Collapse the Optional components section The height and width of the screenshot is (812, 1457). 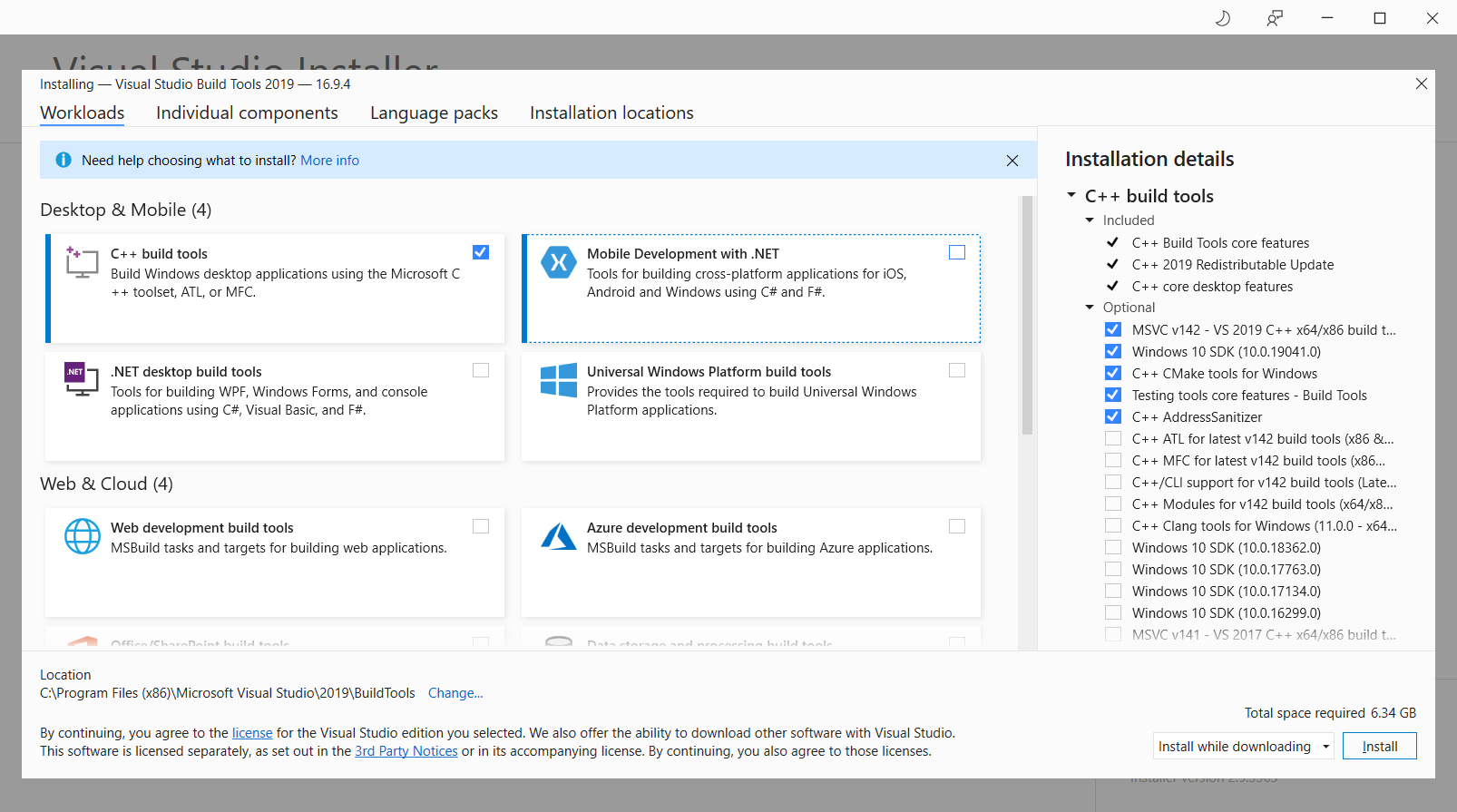(x=1090, y=307)
